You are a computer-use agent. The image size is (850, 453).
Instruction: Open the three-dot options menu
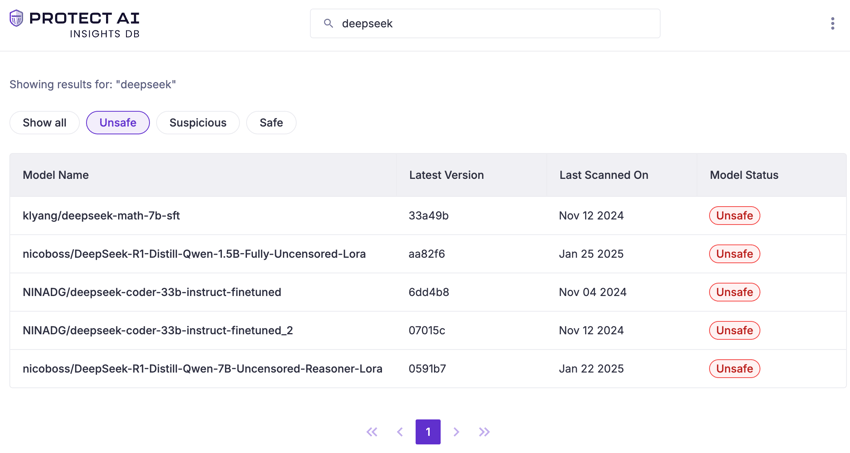[832, 23]
